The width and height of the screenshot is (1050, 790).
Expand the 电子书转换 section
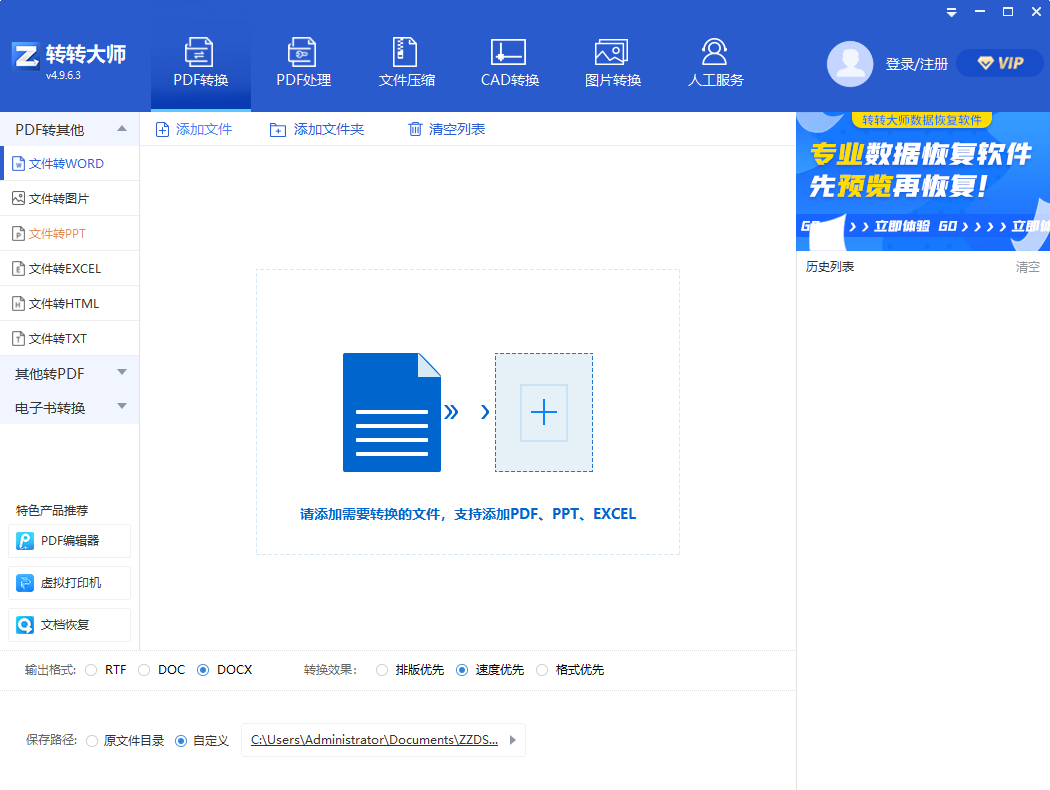pyautogui.click(x=69, y=407)
